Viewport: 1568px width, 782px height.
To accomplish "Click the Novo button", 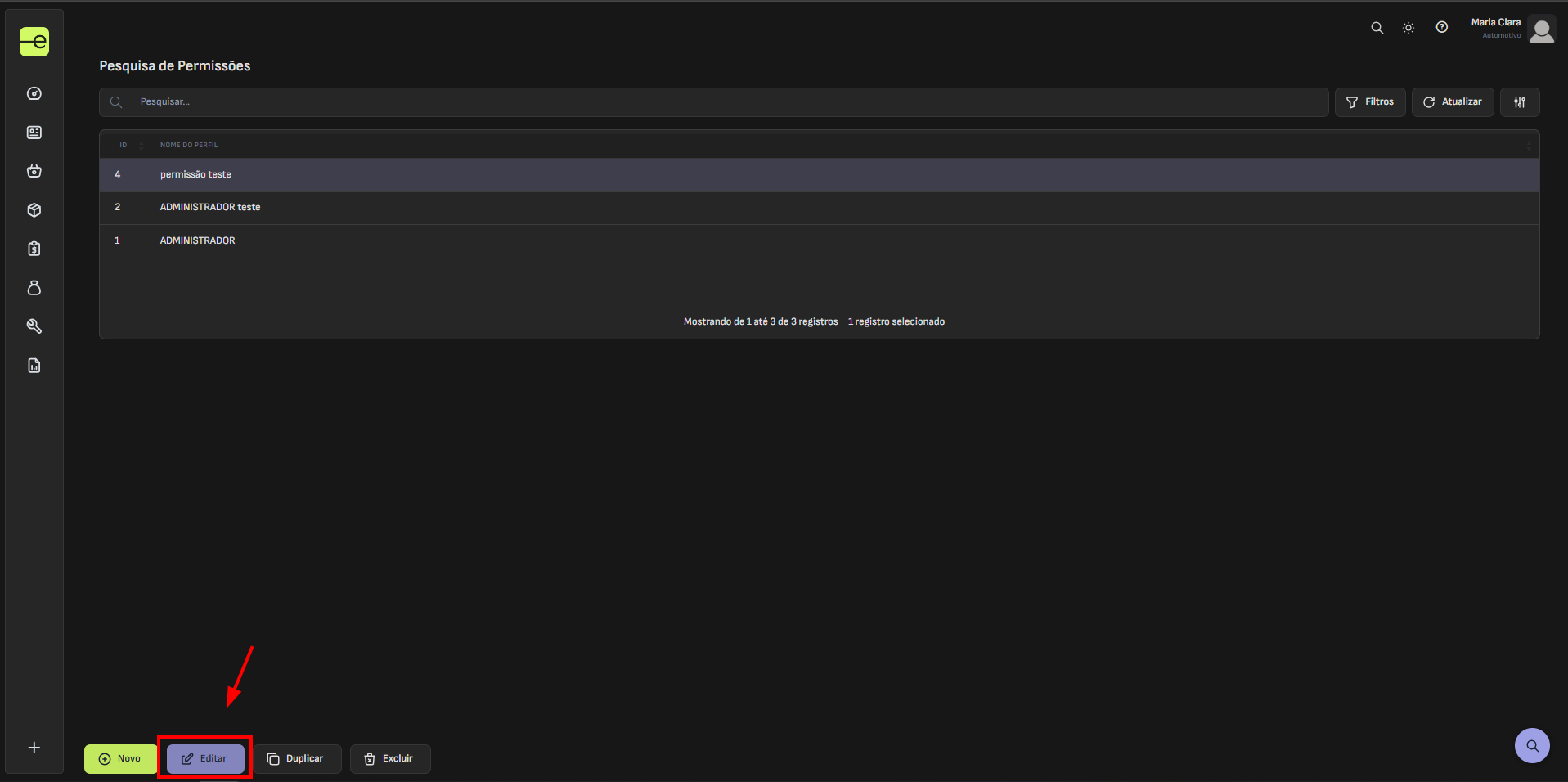I will pyautogui.click(x=121, y=759).
